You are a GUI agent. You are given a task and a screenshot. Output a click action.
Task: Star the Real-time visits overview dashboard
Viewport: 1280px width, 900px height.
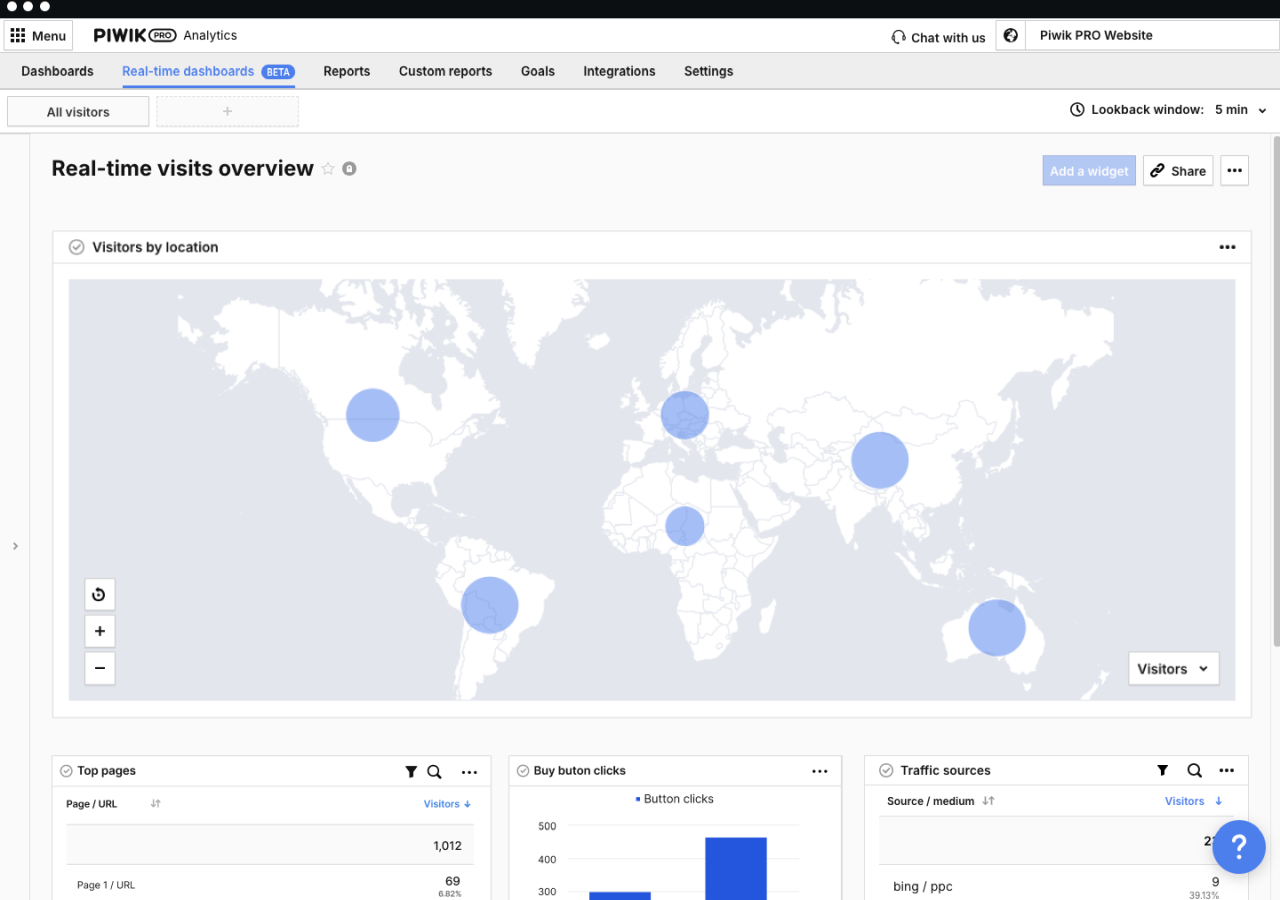(x=328, y=169)
